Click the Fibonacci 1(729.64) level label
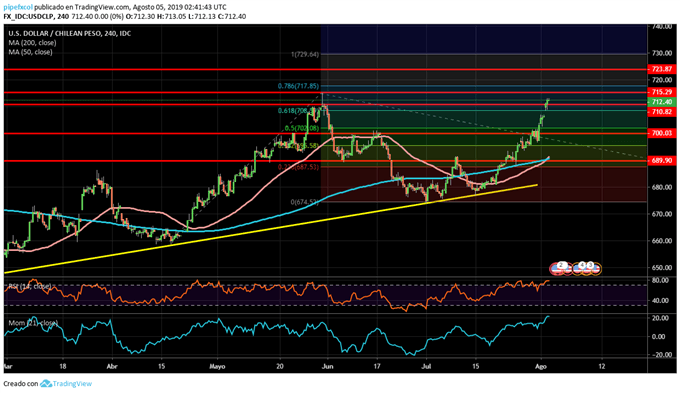680x393 pixels. click(x=305, y=55)
